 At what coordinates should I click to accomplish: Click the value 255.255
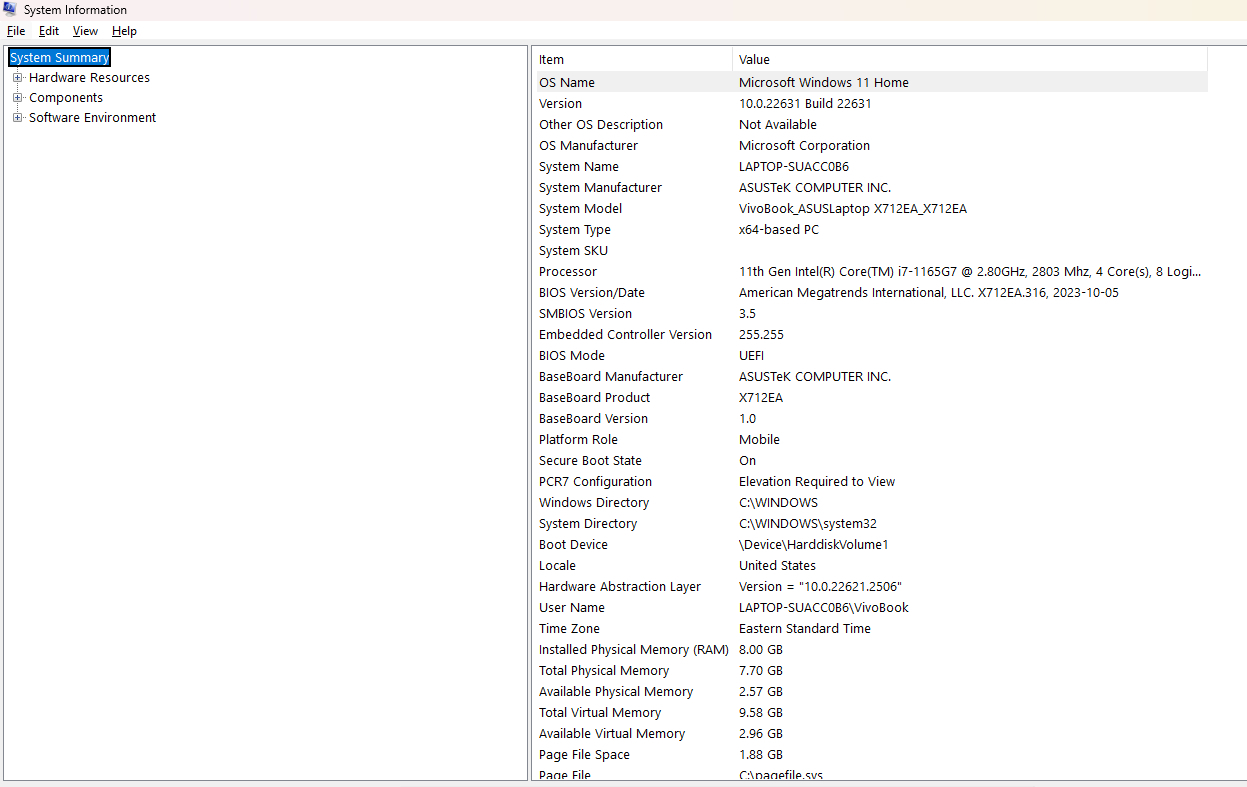pos(761,335)
